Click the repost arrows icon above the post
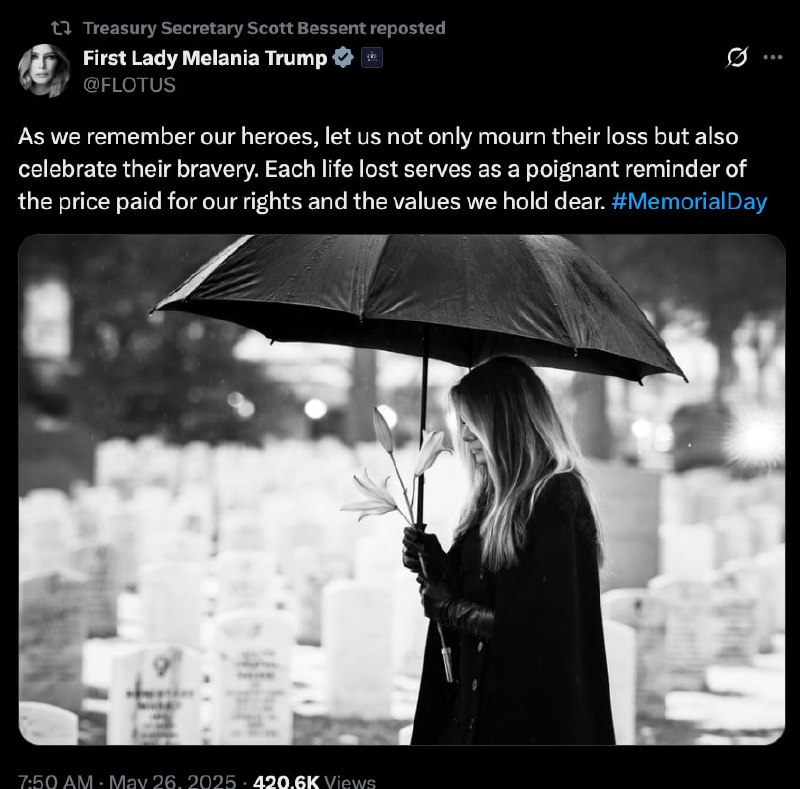This screenshot has width=800, height=789. point(61,28)
